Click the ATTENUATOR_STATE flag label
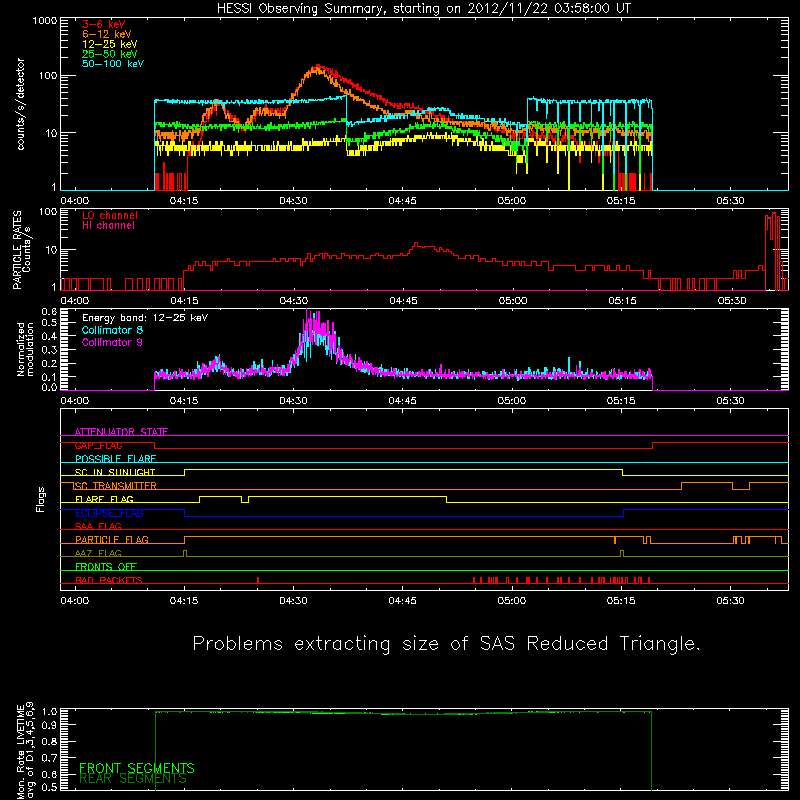The width and height of the screenshot is (800, 800). point(121,432)
